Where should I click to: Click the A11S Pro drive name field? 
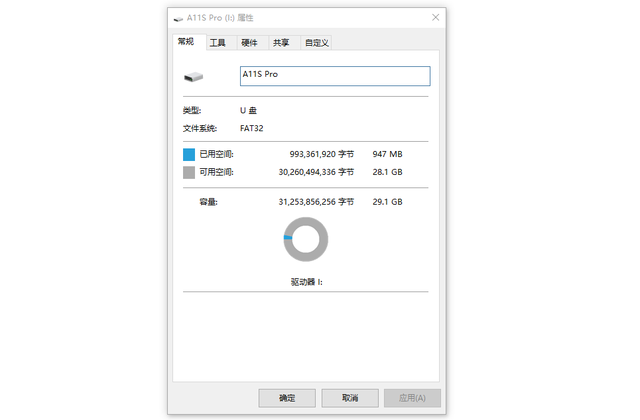[x=334, y=76]
